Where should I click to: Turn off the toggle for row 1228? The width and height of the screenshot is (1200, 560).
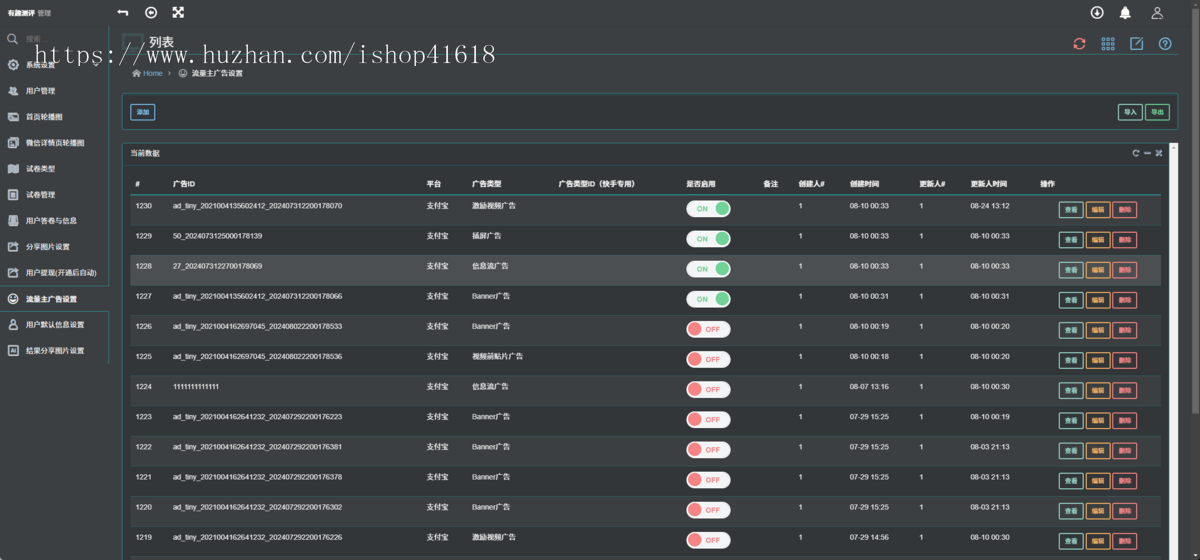coord(708,269)
